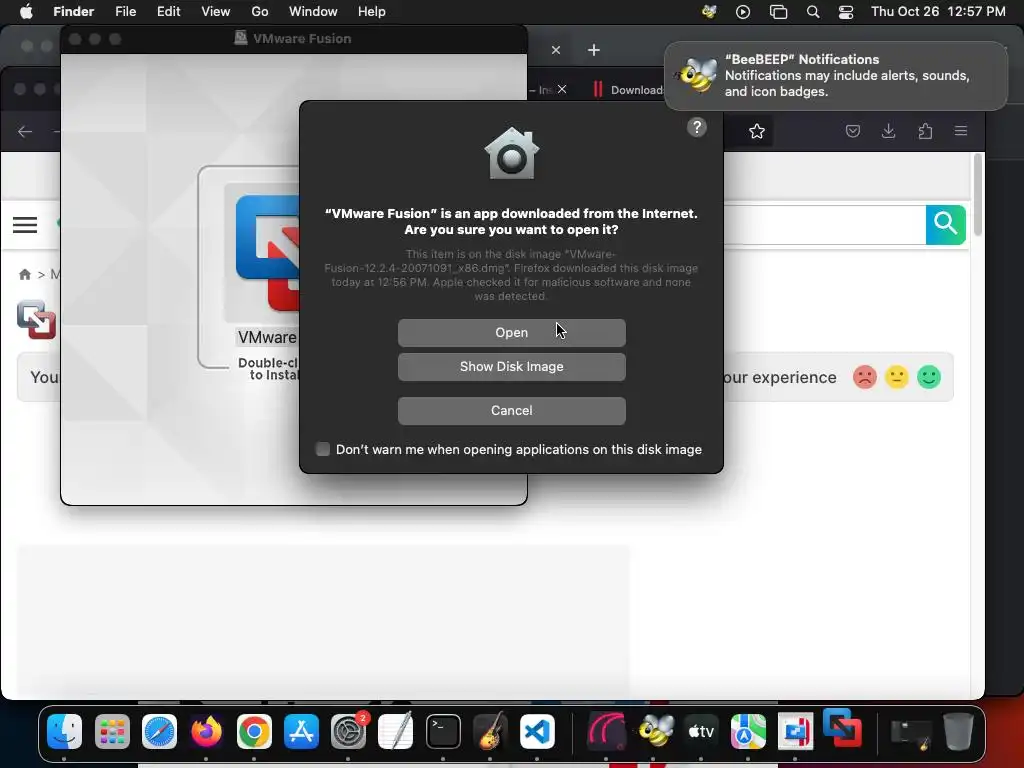Click the BeeBEEP icon in the menu bar
This screenshot has width=1024, height=768.
(709, 12)
